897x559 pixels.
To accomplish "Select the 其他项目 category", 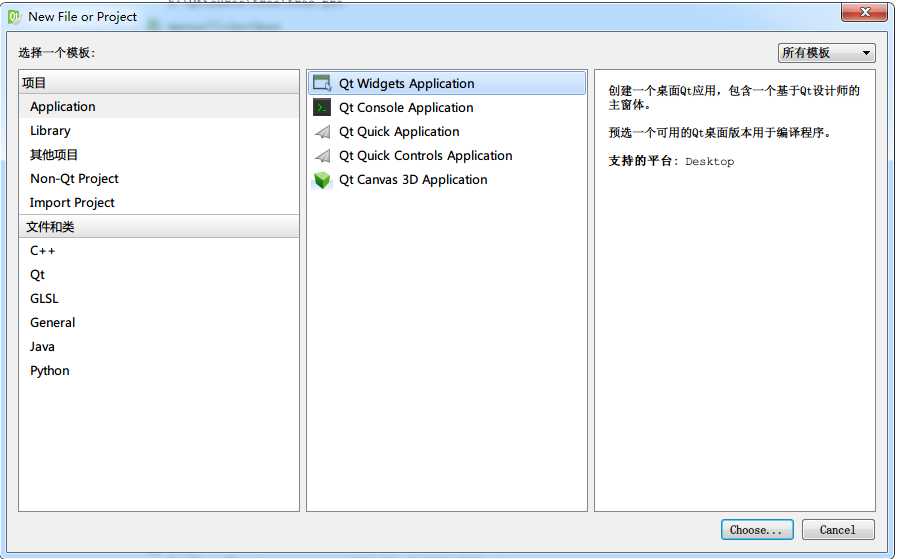I will (x=159, y=154).
